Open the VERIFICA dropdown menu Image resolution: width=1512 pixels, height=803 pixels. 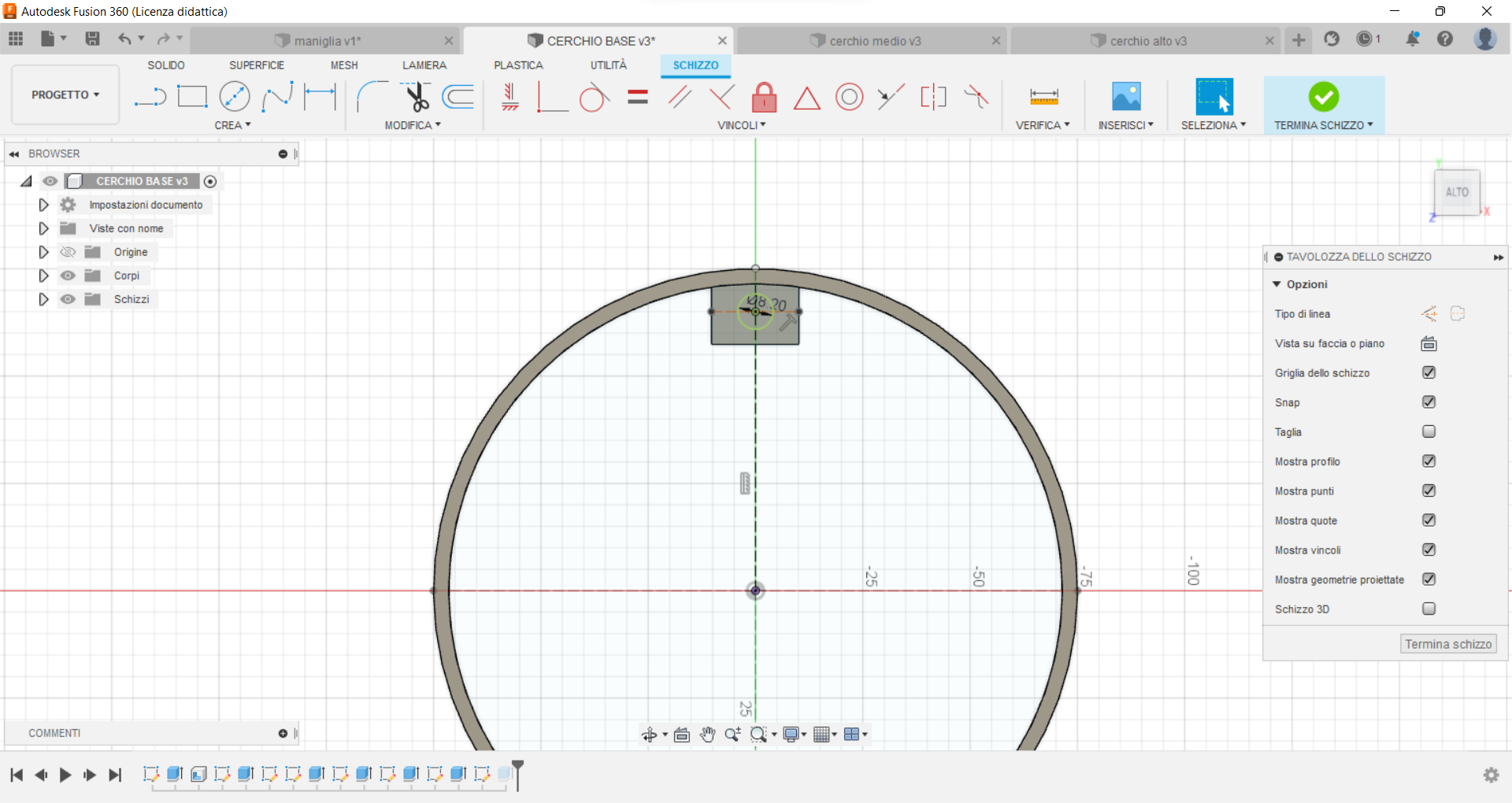point(1043,125)
